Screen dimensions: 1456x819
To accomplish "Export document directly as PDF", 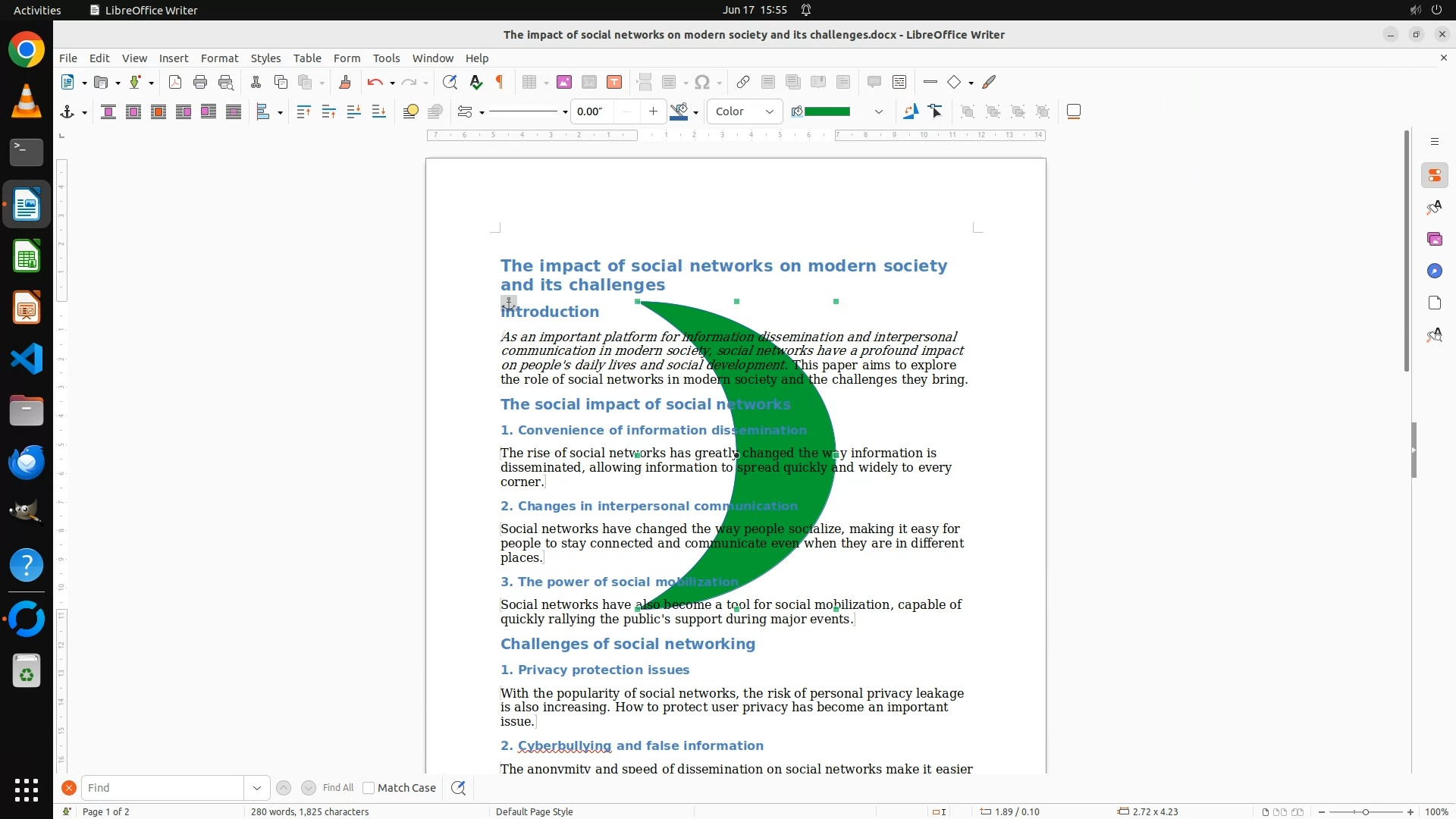I will click(x=175, y=83).
